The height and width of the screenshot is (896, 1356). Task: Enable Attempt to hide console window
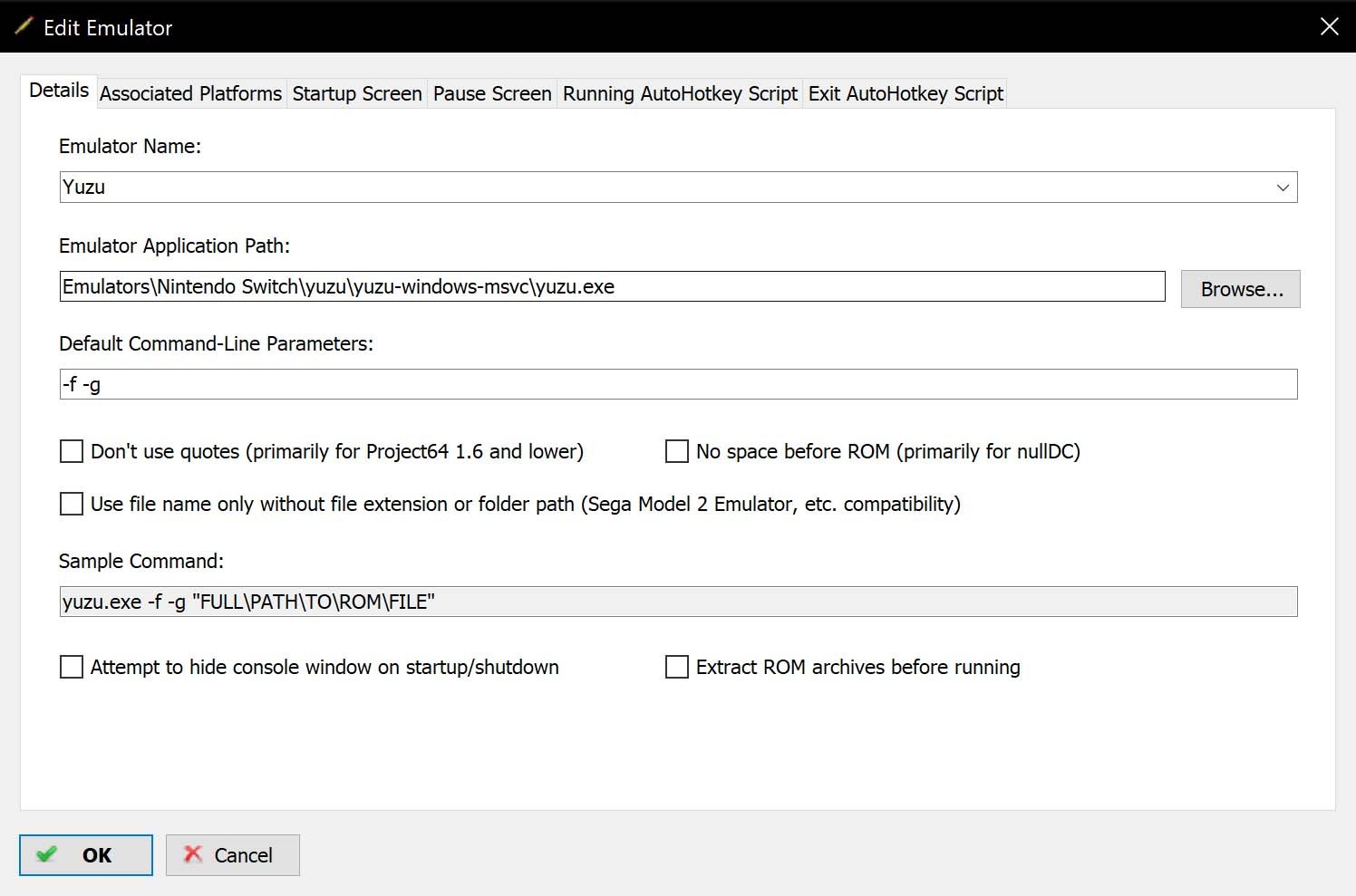pos(72,667)
